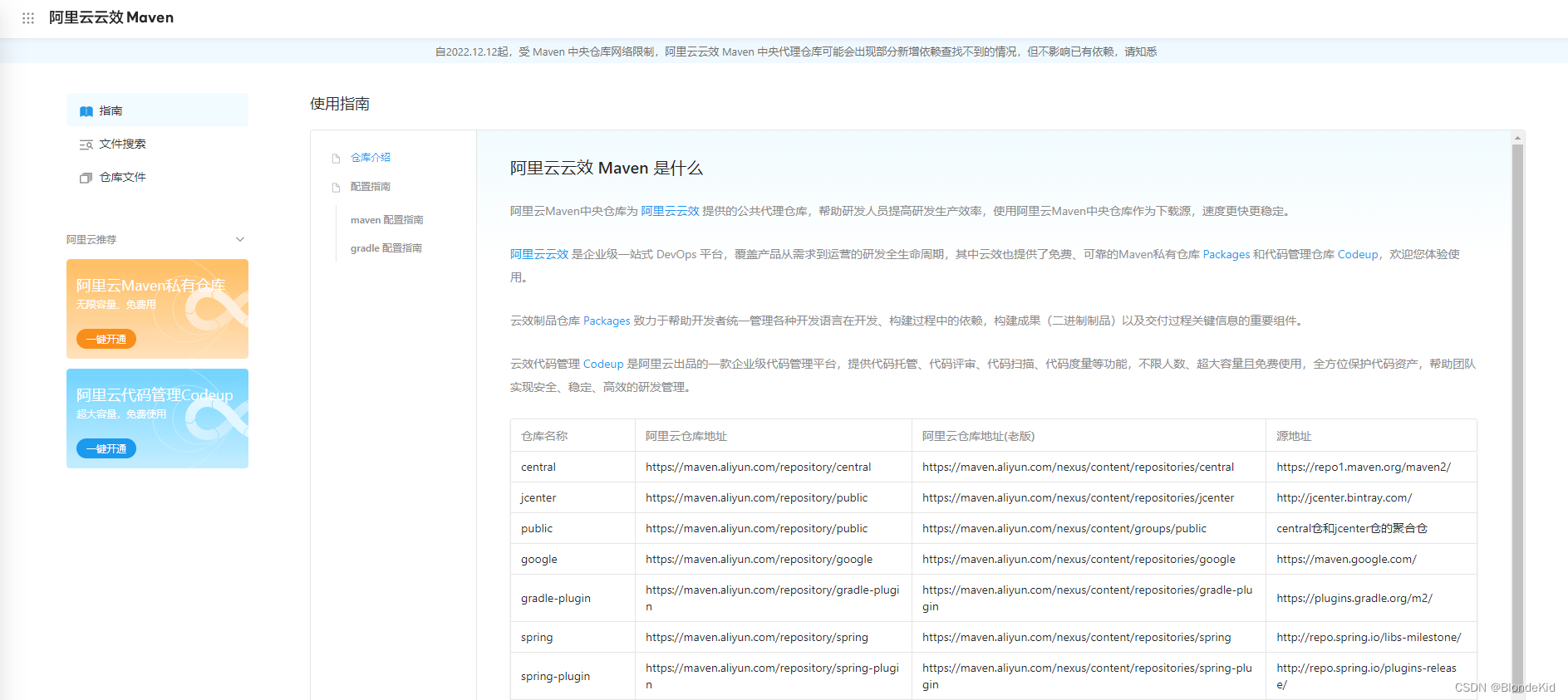This screenshot has width=1568, height=700.
Task: Click the stacked-files icon beside 仓库文件
Action: (86, 178)
